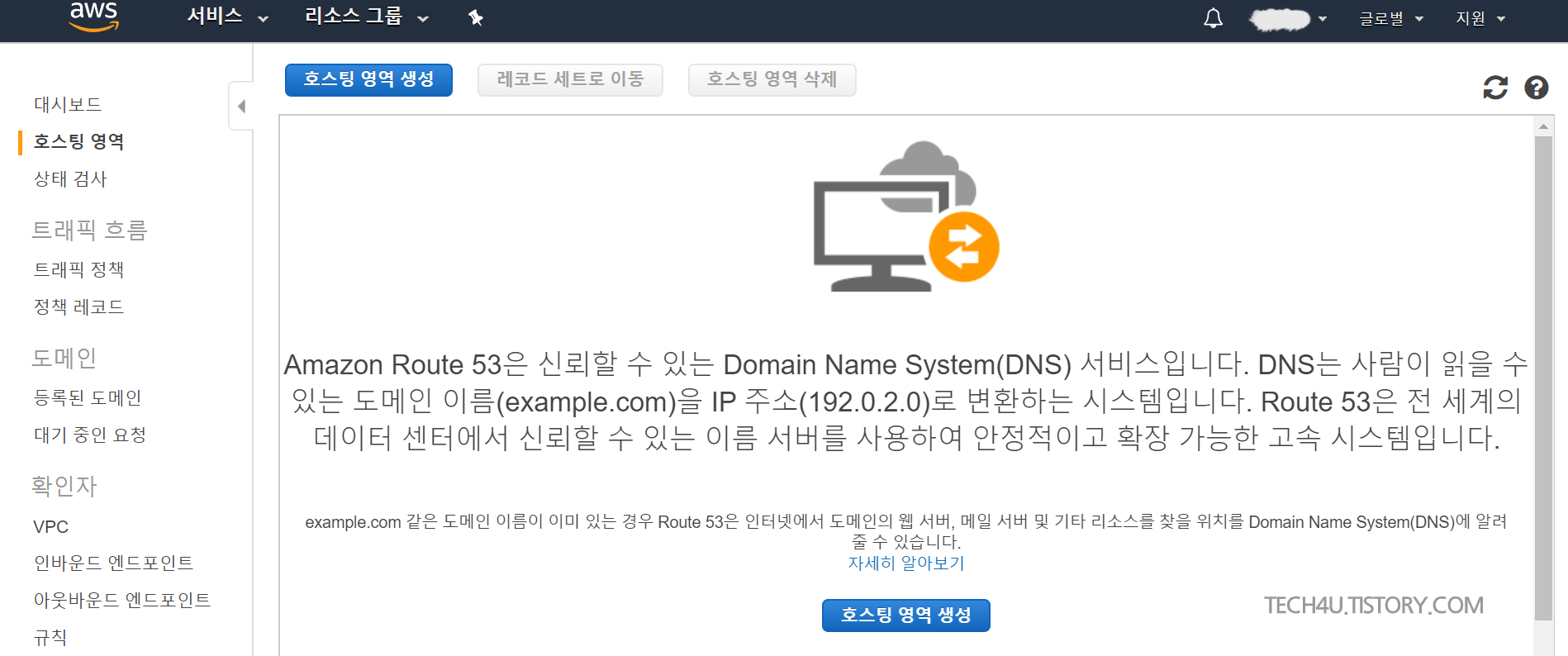Open 아웃바운드 엔드포인트 in sidebar

click(x=122, y=601)
